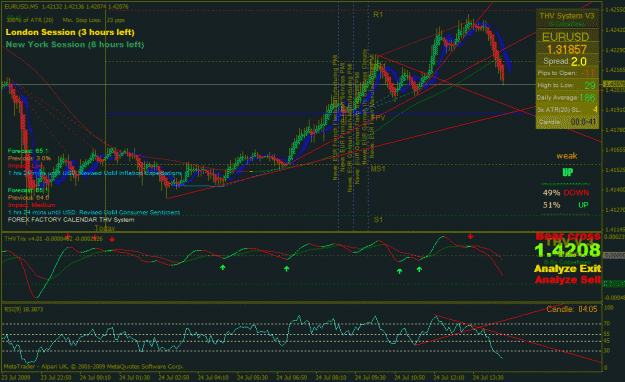Click the R1 pivot level label
The width and height of the screenshot is (625, 382).
(x=378, y=14)
